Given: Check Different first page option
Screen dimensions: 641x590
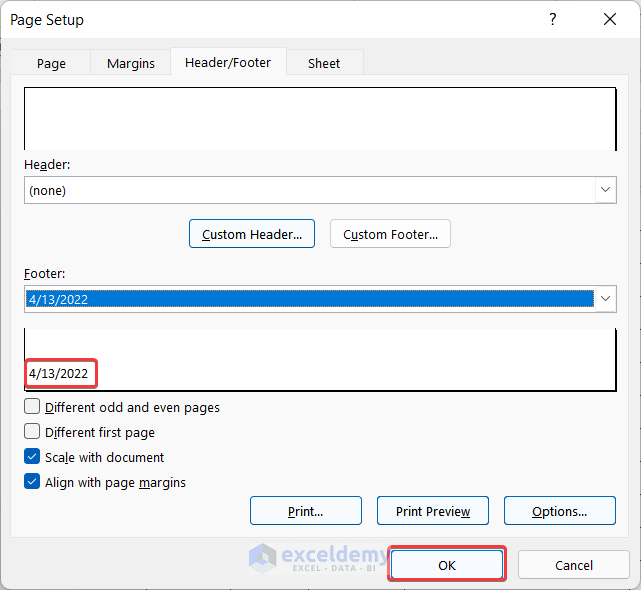Looking at the screenshot, I should point(33,433).
